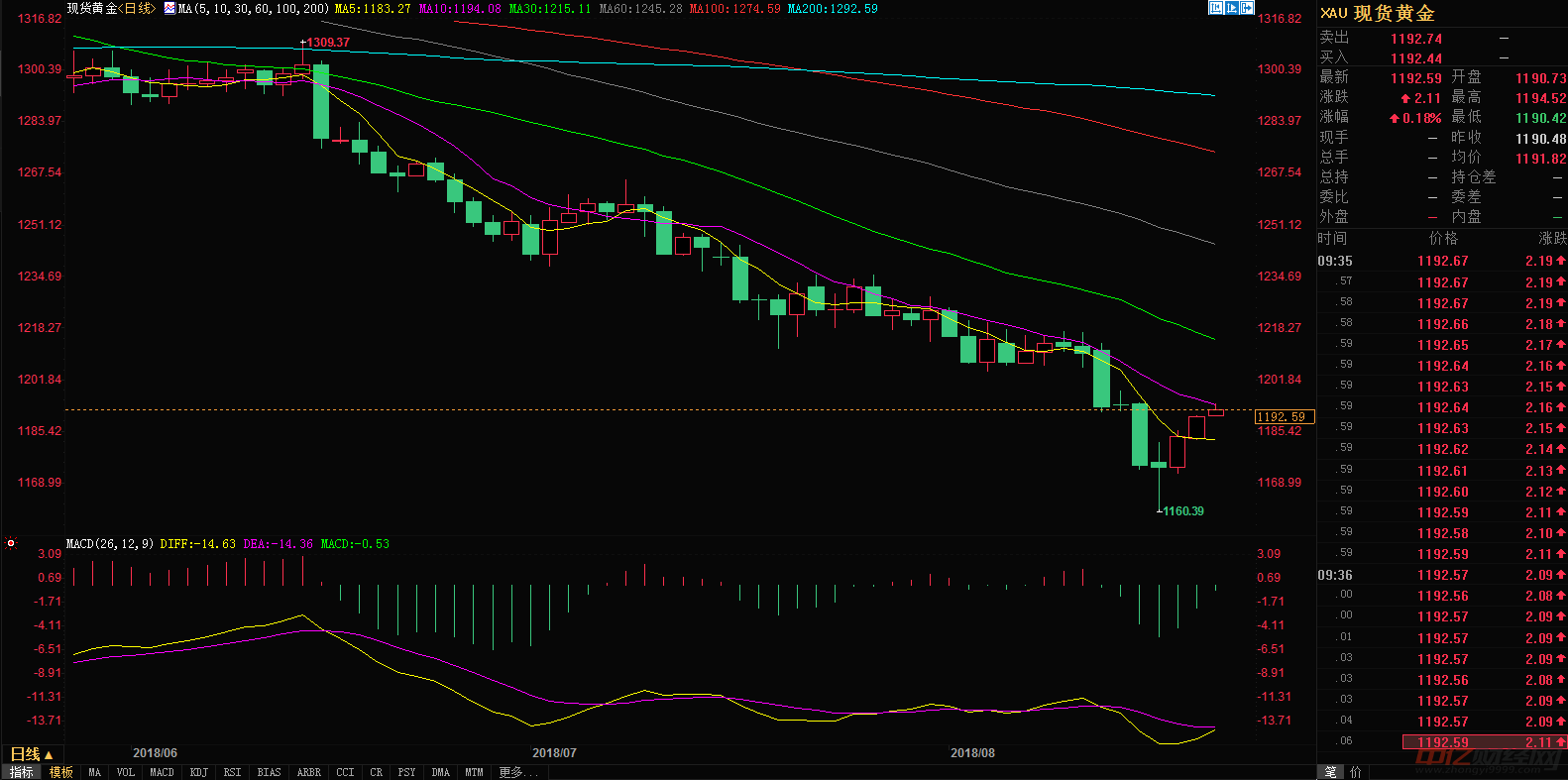Open the 日线 period dropdown

coord(32,755)
